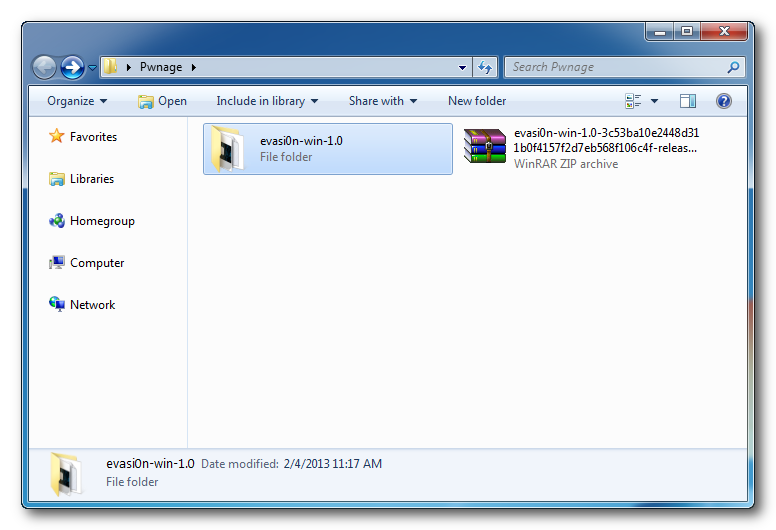
Task: Create a New folder
Action: tap(477, 101)
